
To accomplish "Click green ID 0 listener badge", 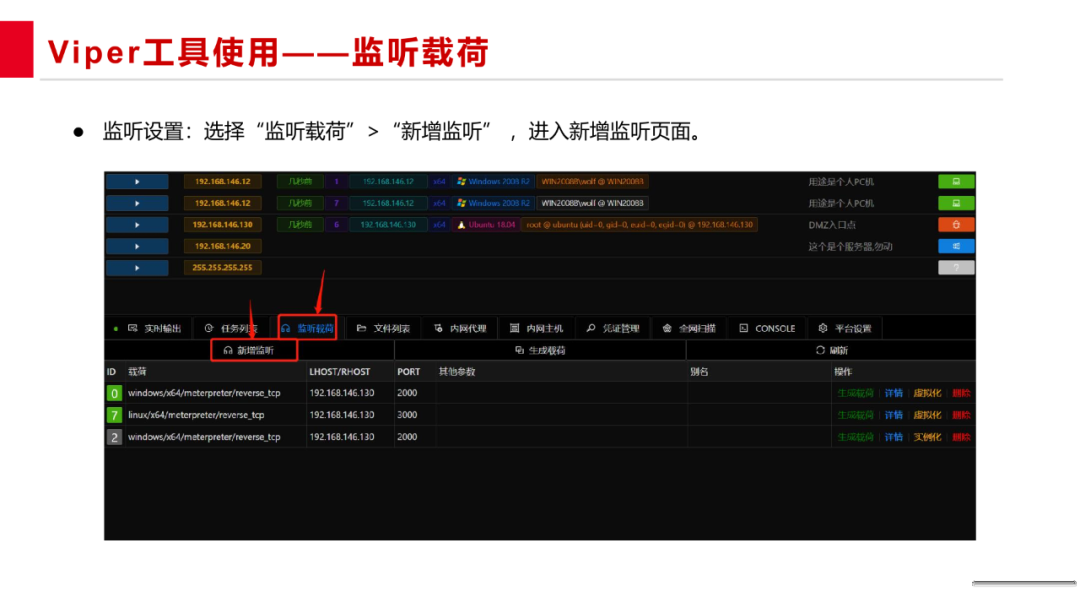I will pyautogui.click(x=114, y=393).
